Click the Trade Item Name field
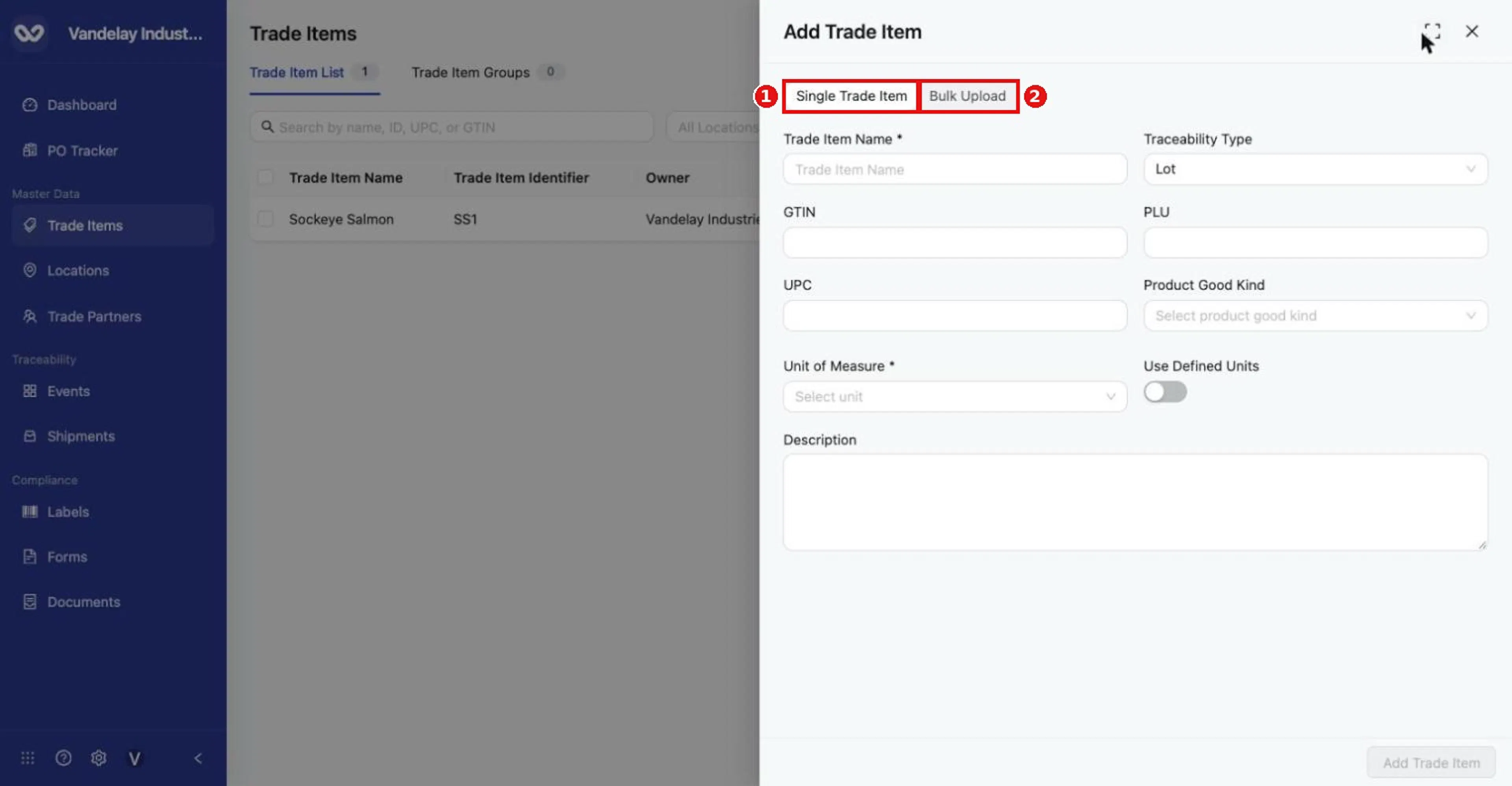The height and width of the screenshot is (786, 1512). pos(955,170)
